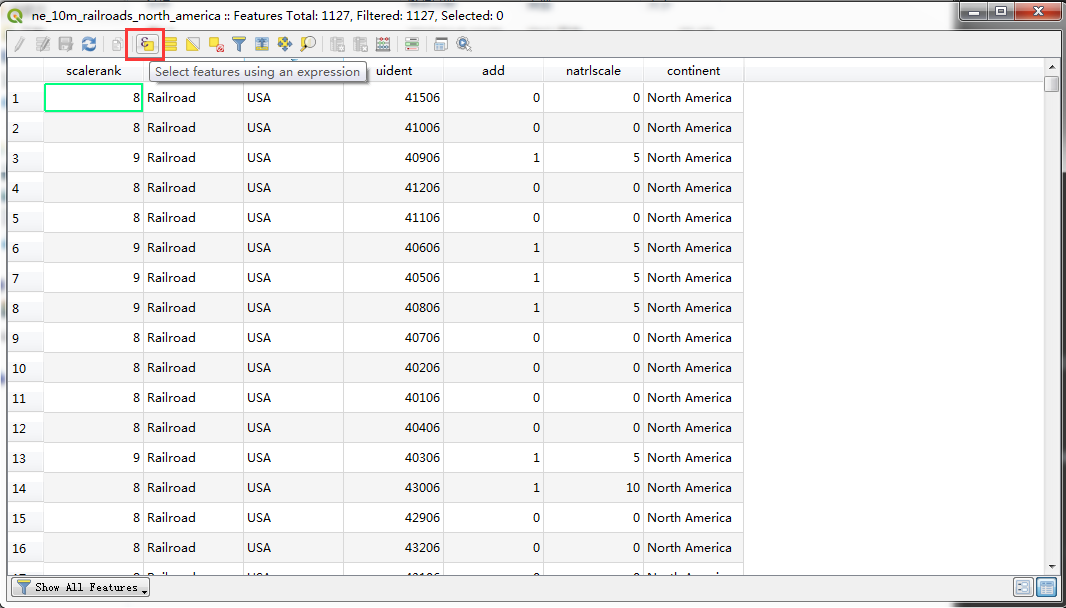Screen dimensions: 1066x608
Task: Toggle editing mode with the pencil icon
Action: click(20, 45)
